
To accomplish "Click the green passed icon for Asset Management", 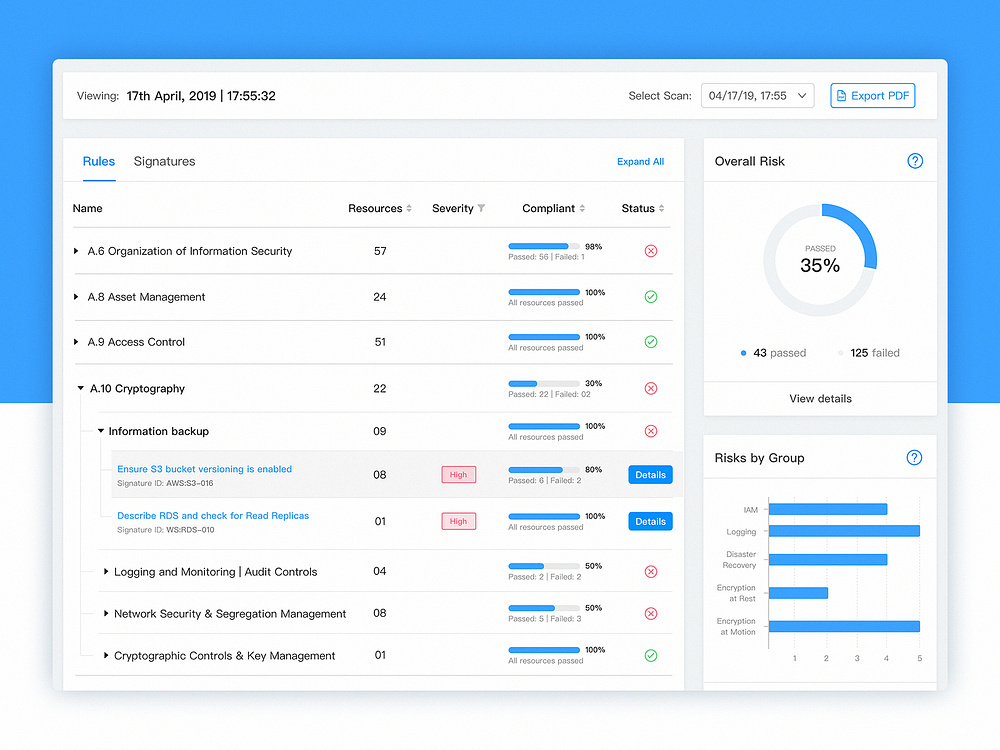I will click(x=651, y=297).
